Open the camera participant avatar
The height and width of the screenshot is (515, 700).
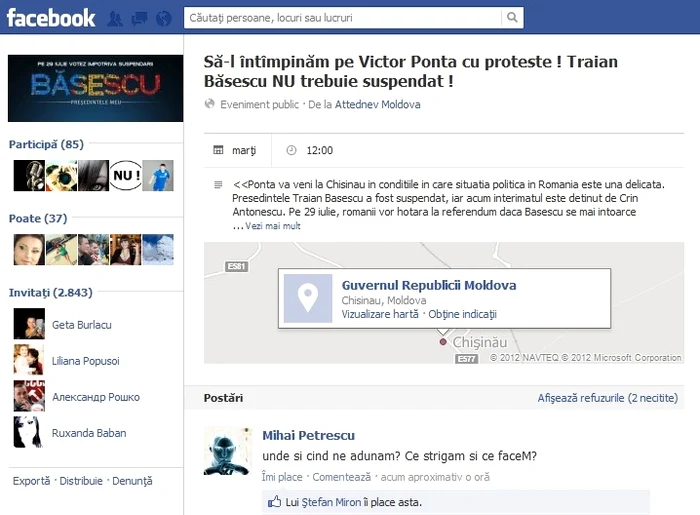pyautogui.click(x=61, y=175)
